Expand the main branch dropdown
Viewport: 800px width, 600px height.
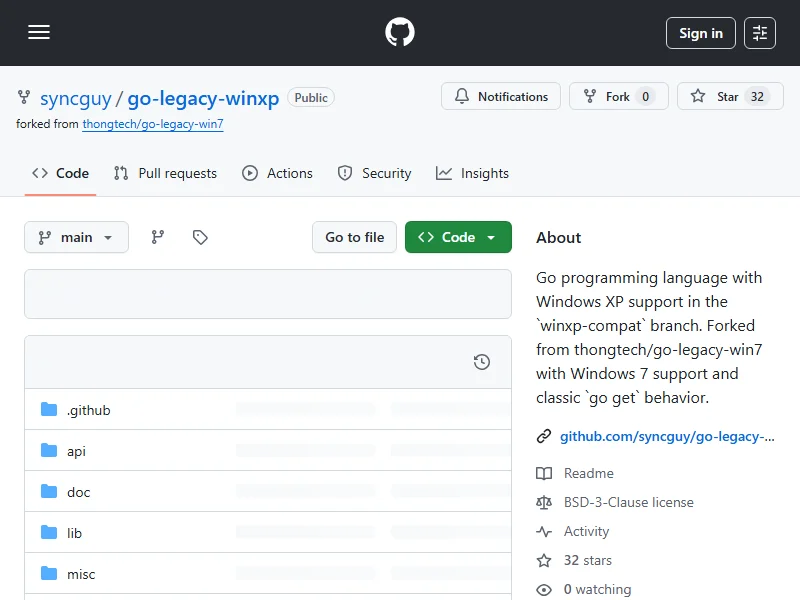coord(76,237)
